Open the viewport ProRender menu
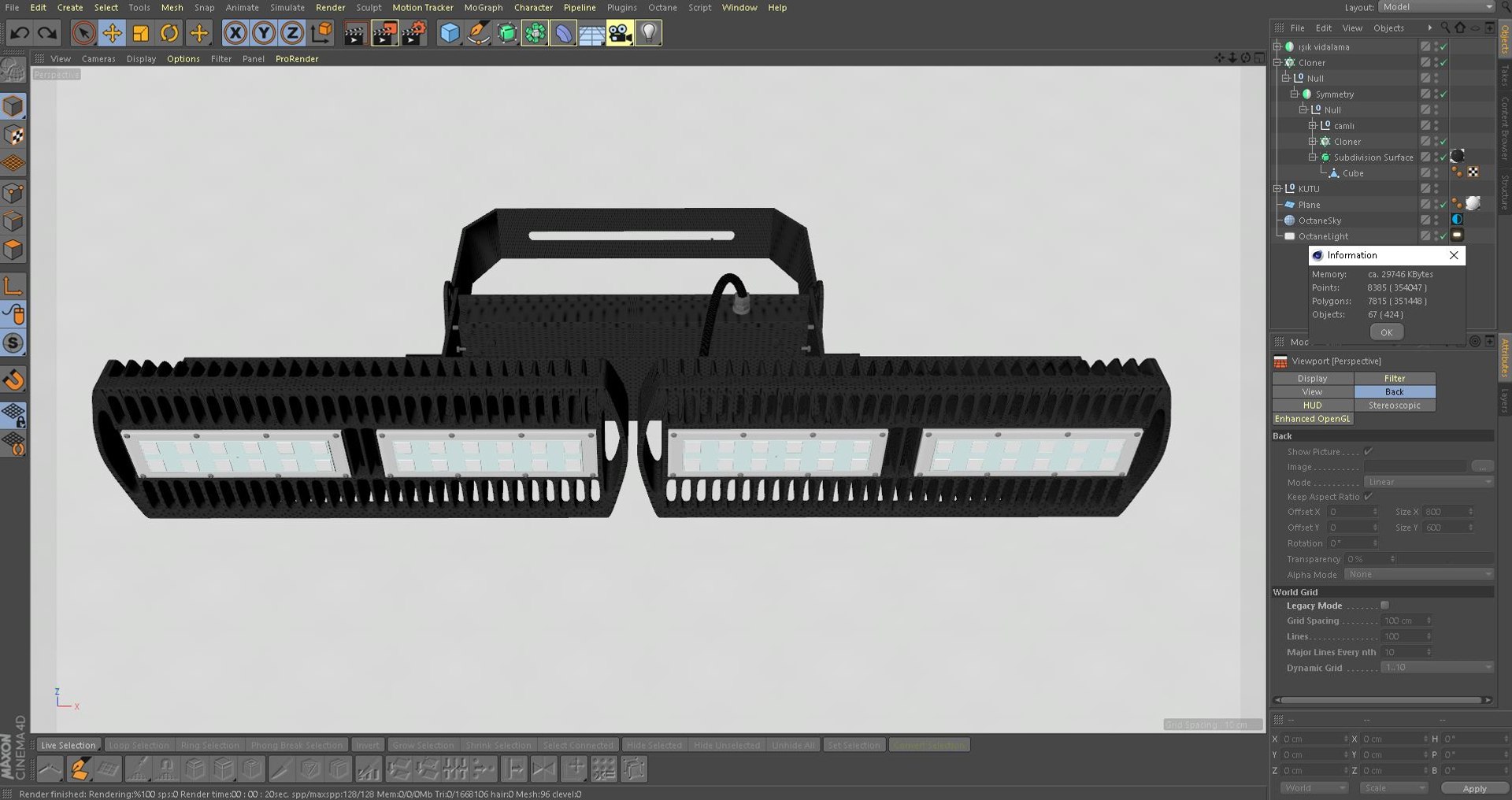 297,58
